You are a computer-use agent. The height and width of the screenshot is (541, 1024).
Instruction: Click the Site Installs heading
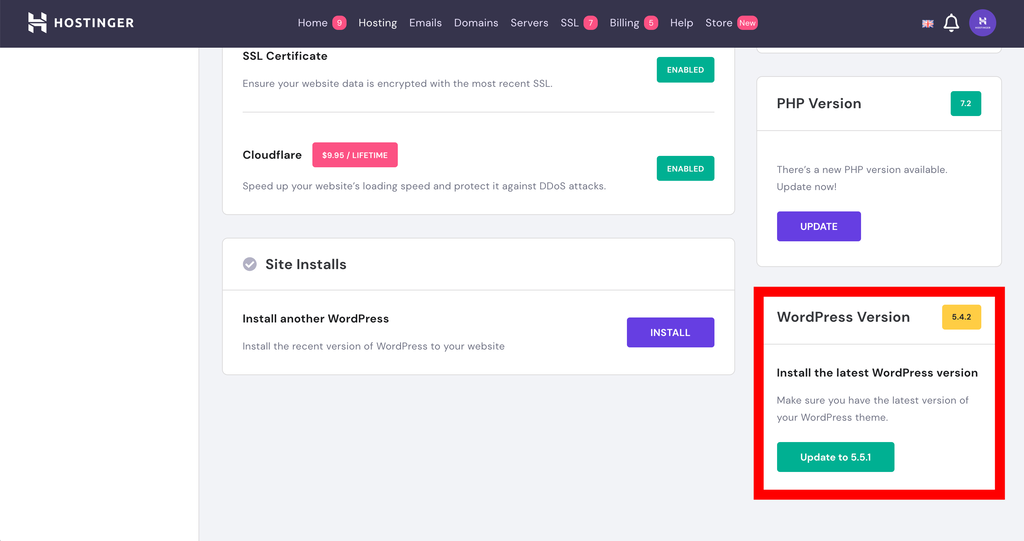click(x=306, y=264)
